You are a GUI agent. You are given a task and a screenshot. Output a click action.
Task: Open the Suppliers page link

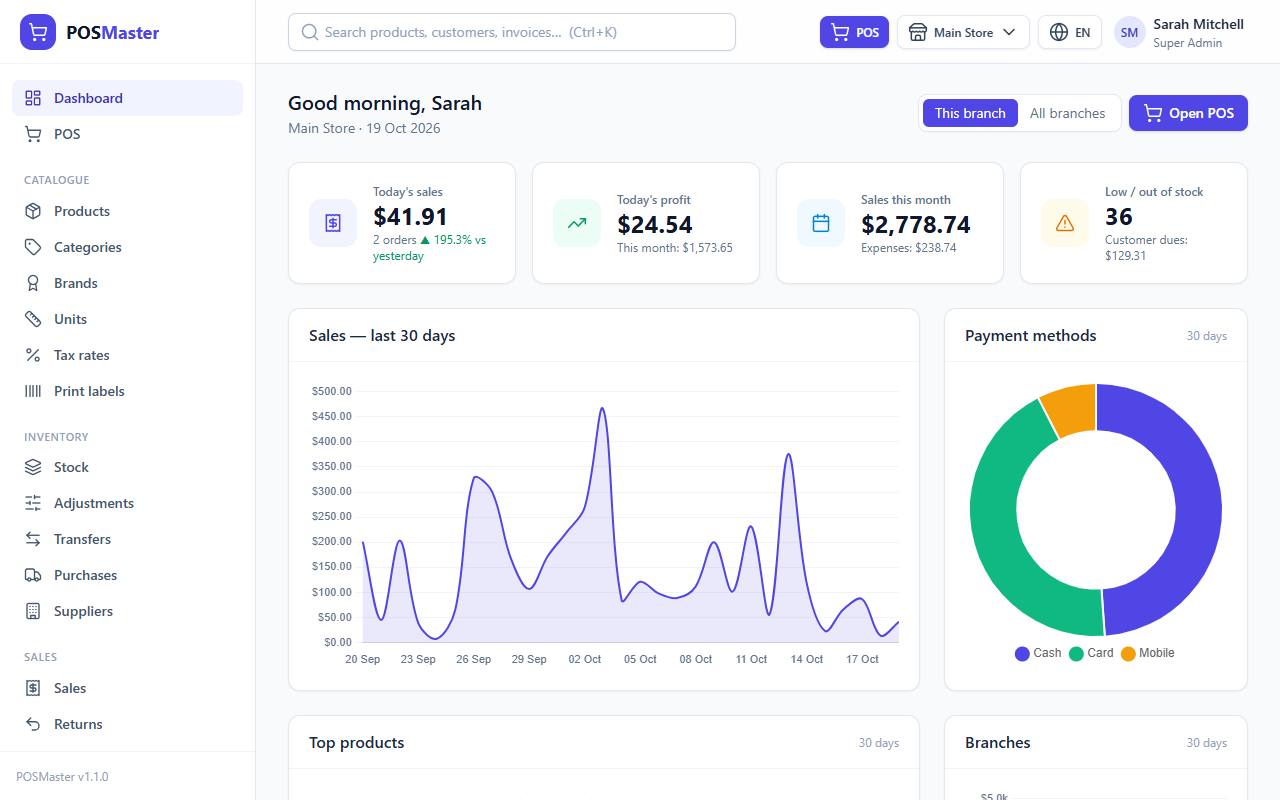(x=127, y=611)
